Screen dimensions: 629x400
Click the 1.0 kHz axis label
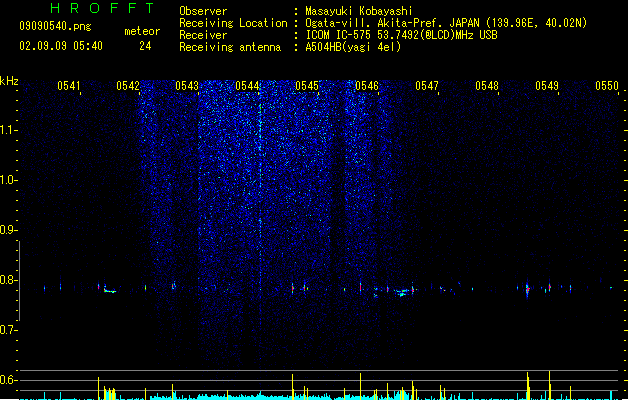point(8,180)
